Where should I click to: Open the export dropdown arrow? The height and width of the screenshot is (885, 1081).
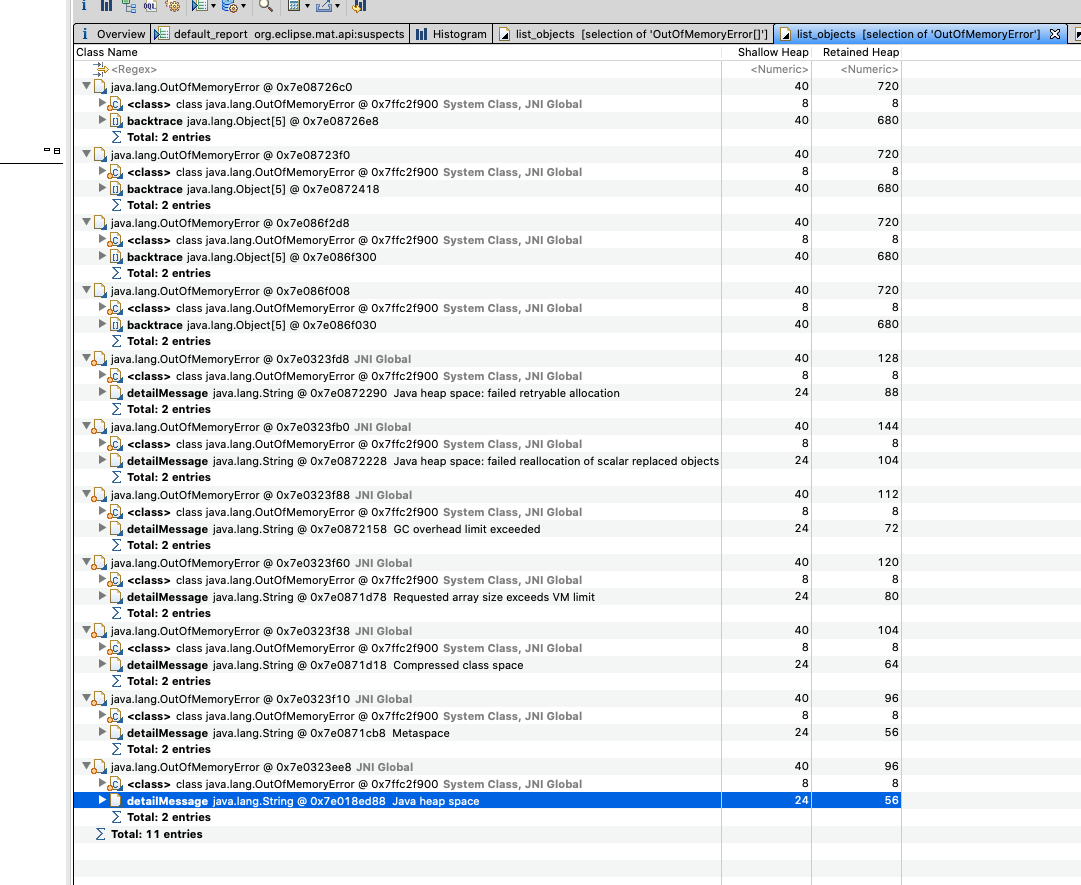click(x=336, y=8)
